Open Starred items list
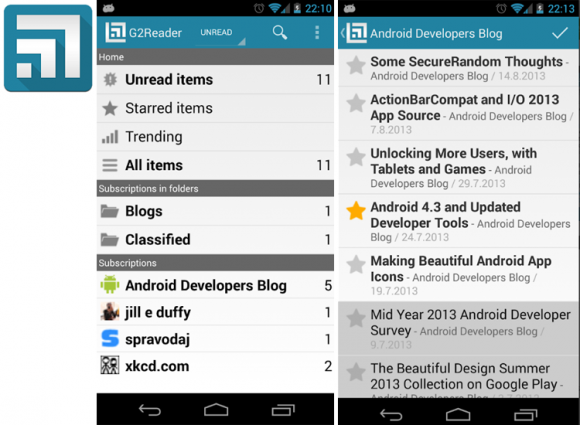This screenshot has width=580, height=425. pos(215,108)
